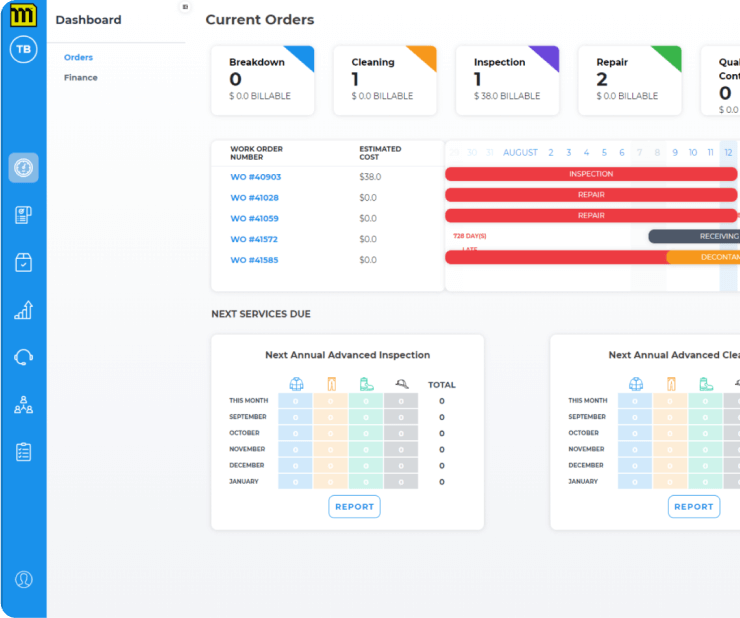Open work order WO #41585

[254, 260]
